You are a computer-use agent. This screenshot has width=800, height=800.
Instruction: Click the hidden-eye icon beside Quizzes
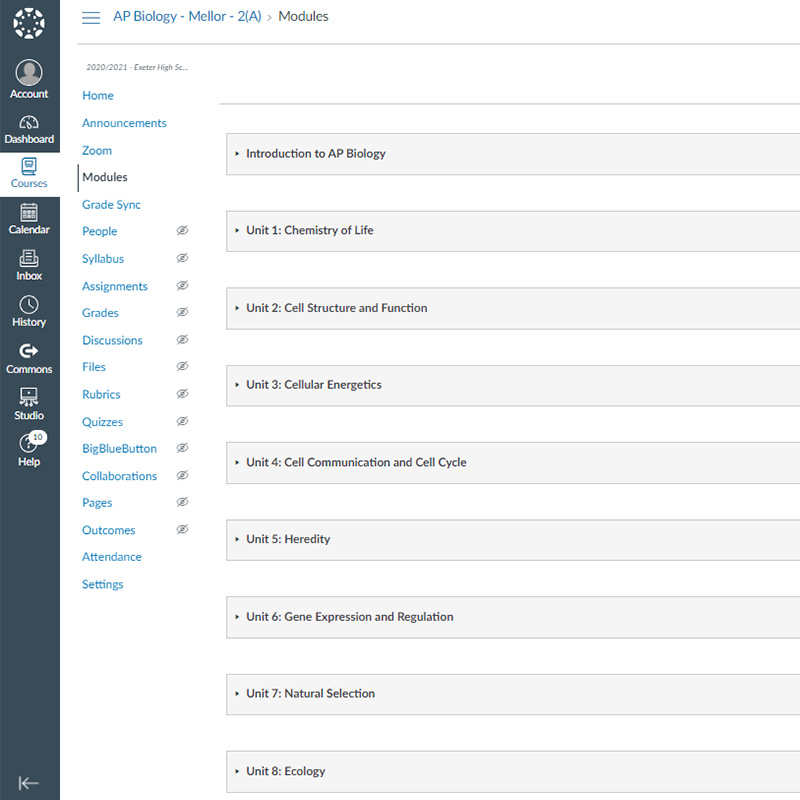182,422
